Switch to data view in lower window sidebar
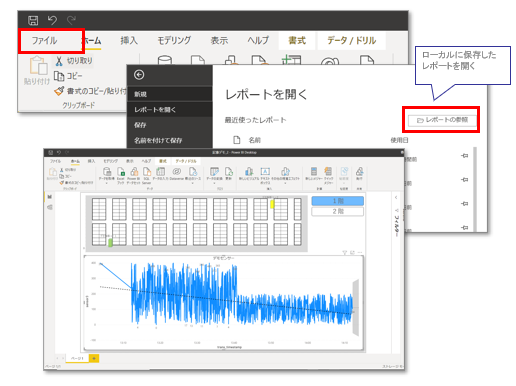Screen dimensions: 516x386 pyautogui.click(x=50, y=207)
